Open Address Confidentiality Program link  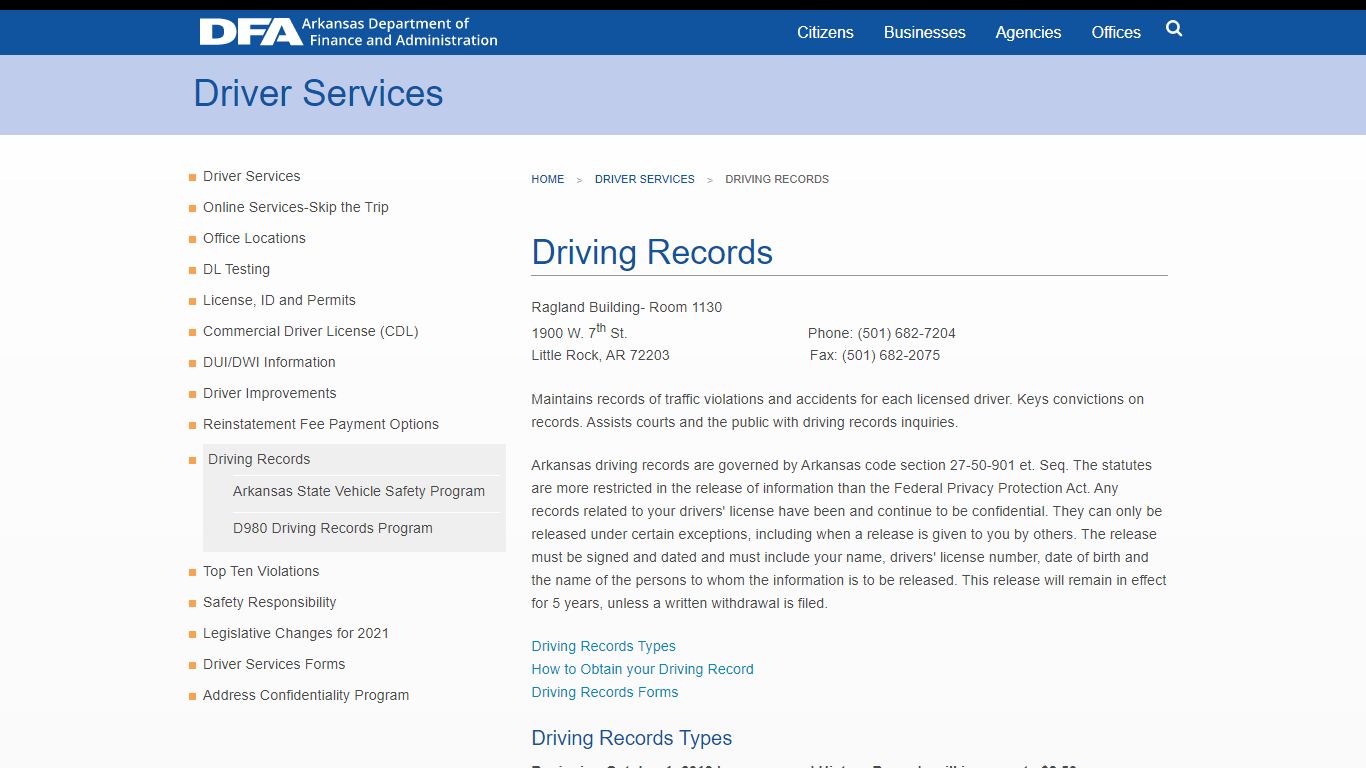pyautogui.click(x=306, y=695)
